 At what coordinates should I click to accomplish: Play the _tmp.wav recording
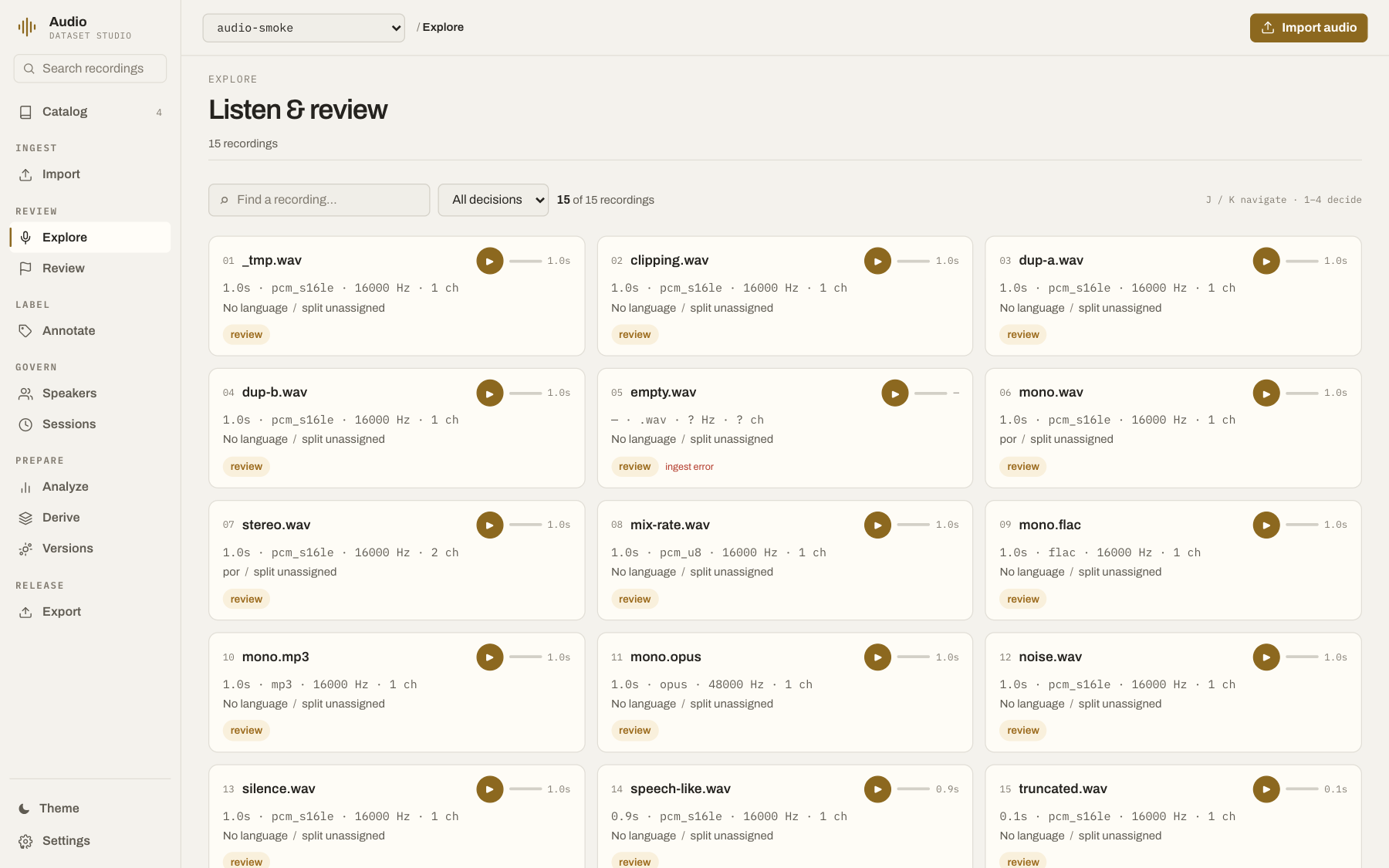[x=490, y=261]
